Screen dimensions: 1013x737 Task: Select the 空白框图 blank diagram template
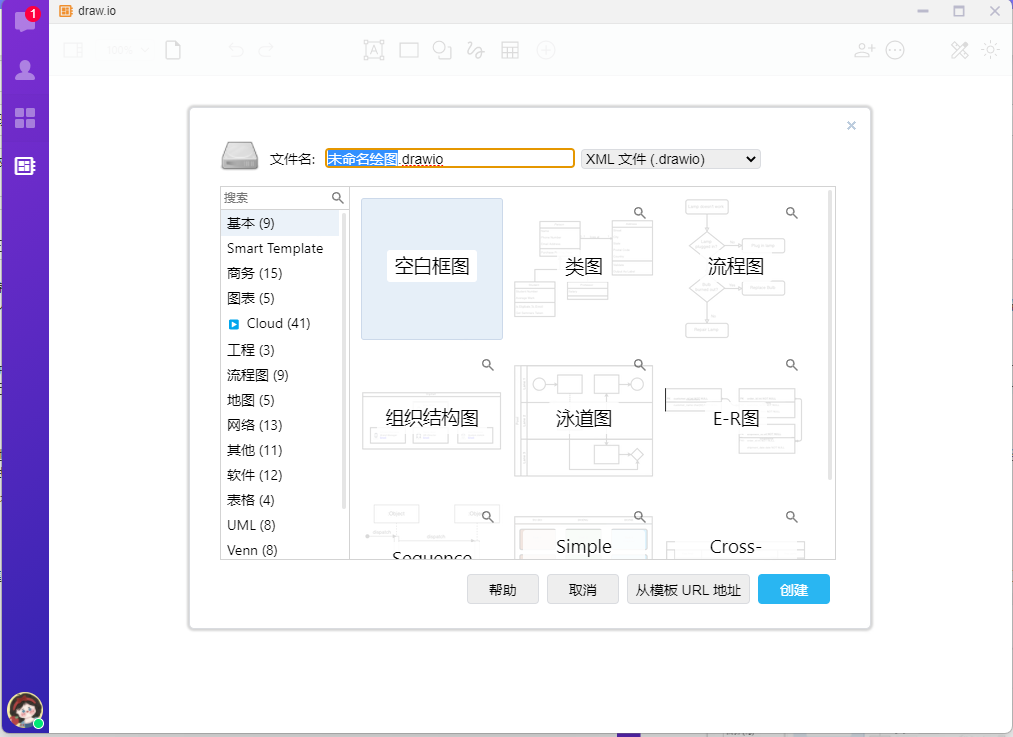tap(432, 268)
